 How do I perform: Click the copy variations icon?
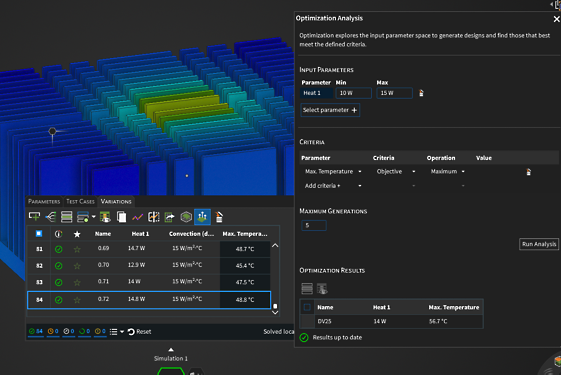click(x=122, y=216)
